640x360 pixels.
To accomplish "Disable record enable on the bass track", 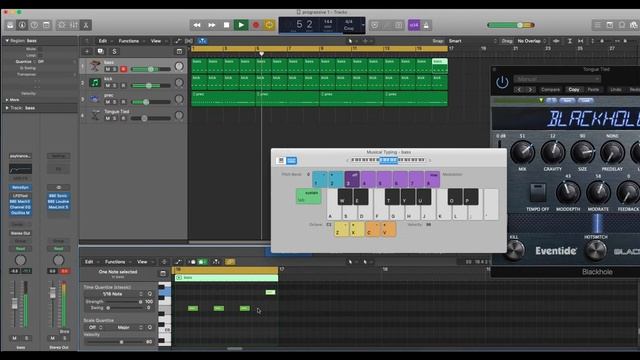I will (123, 69).
